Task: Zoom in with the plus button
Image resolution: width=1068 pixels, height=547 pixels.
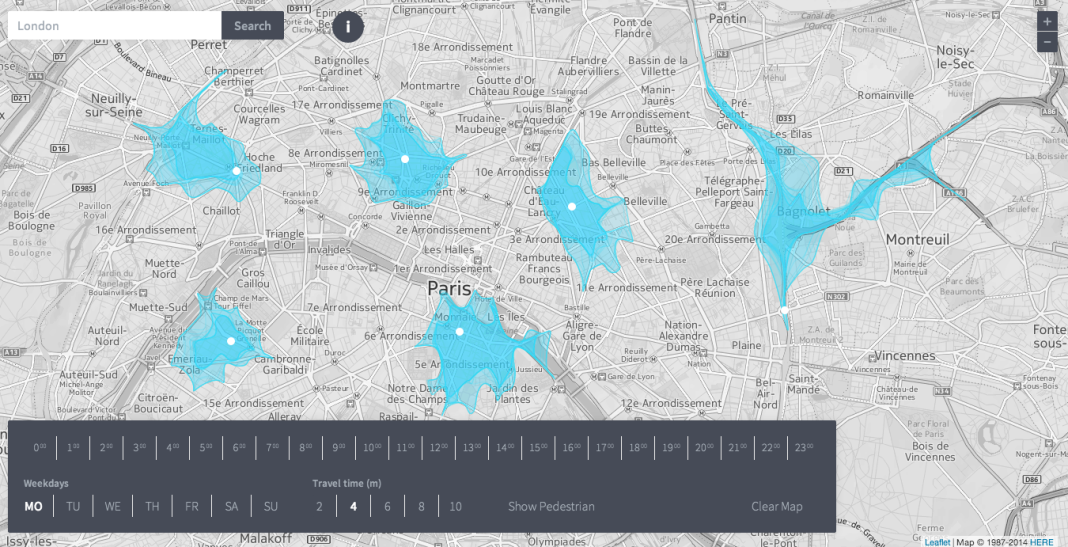Action: coord(1047,21)
